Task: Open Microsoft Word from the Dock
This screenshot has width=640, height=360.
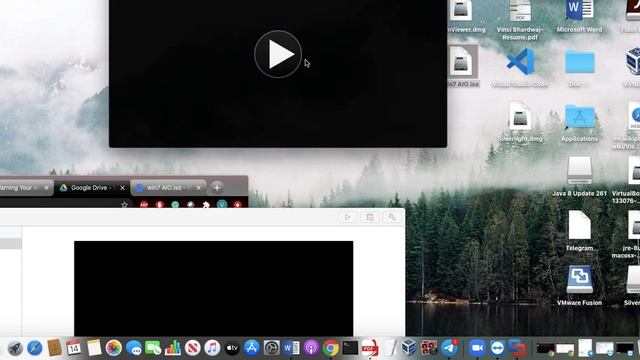Action: pyautogui.click(x=291, y=348)
